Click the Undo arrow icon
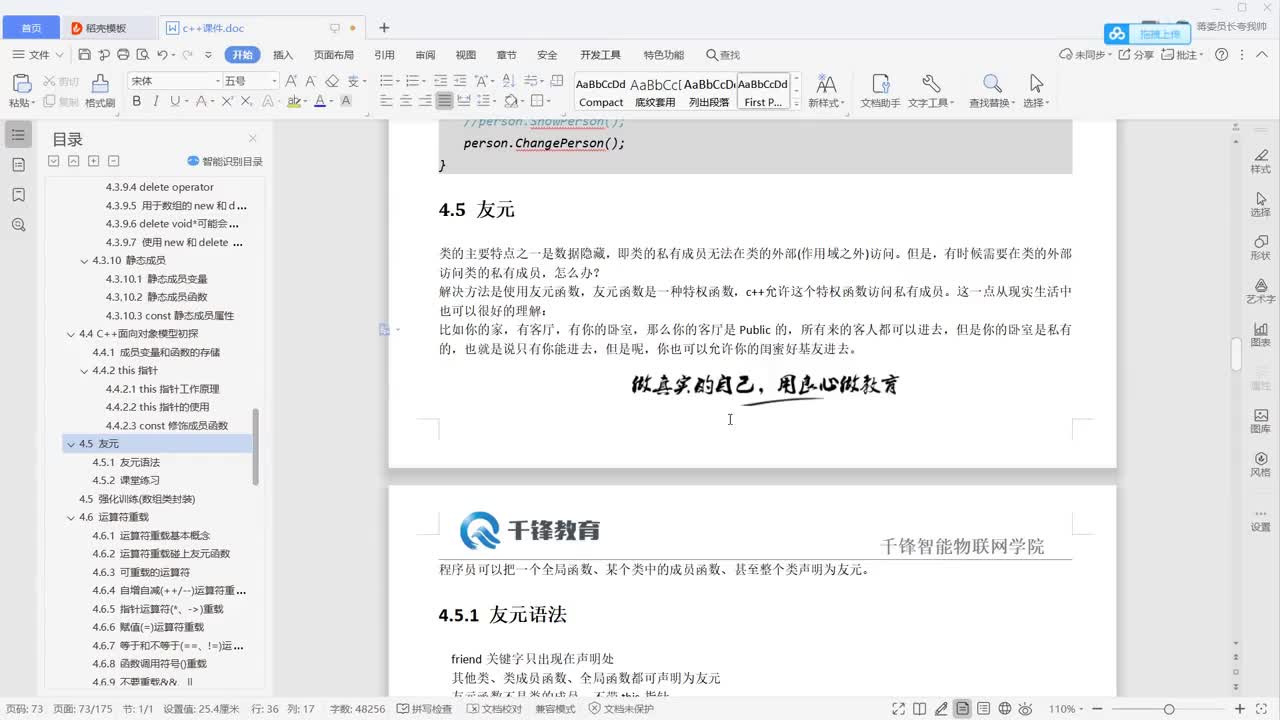 click(x=162, y=55)
